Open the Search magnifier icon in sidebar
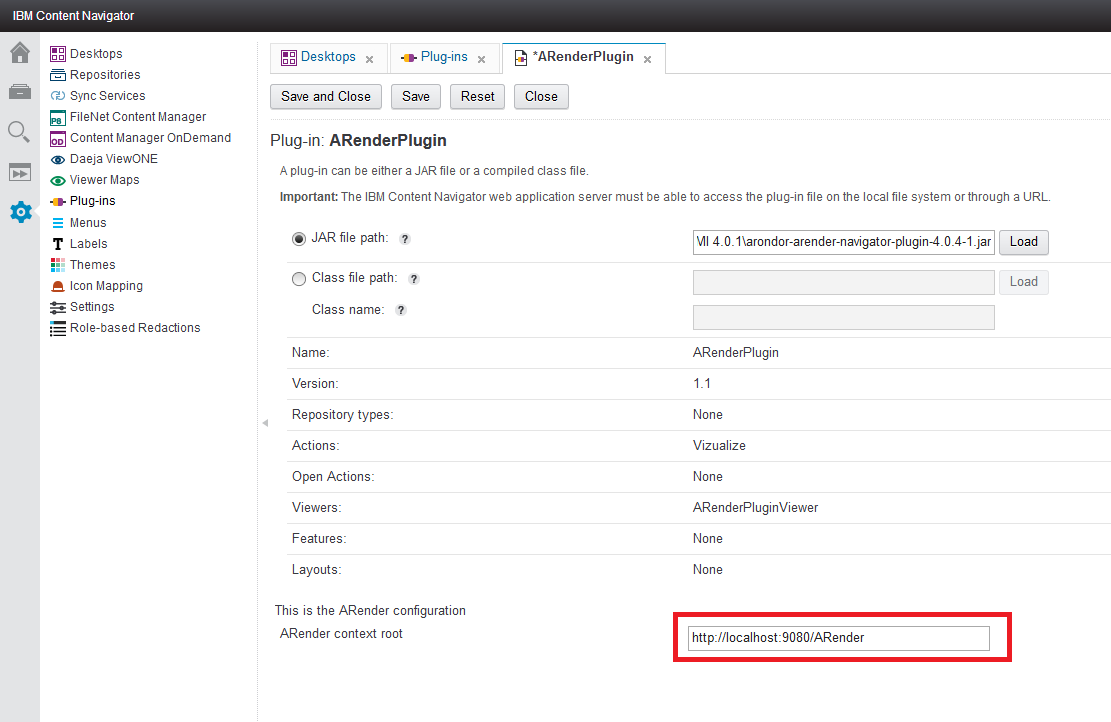Viewport: 1111px width, 722px height. 19,132
